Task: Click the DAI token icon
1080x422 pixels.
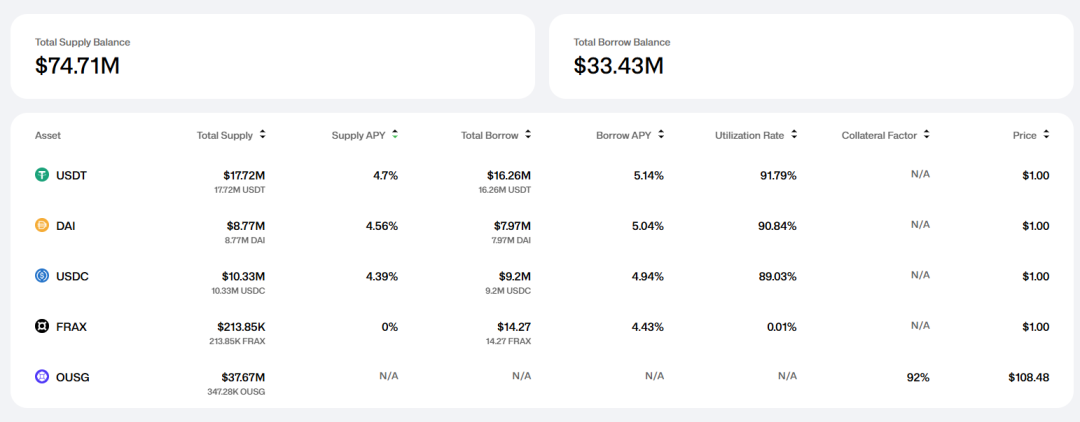Action: point(42,226)
